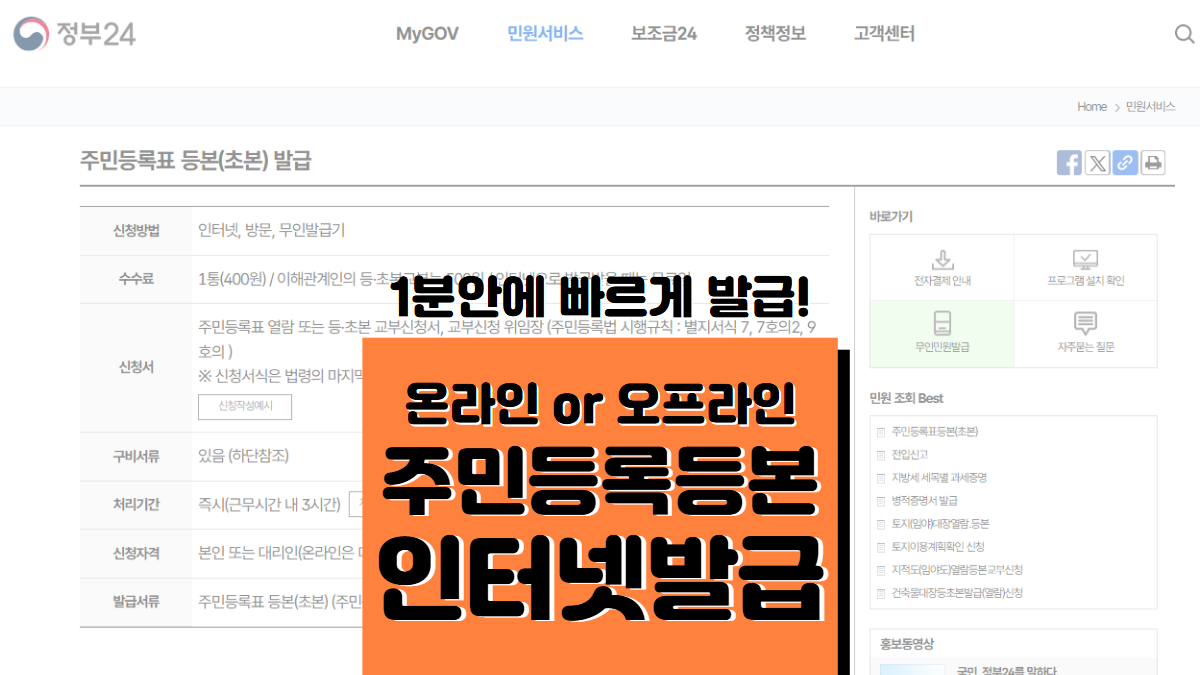Open the MyGOV menu
1200x675 pixels.
427,34
